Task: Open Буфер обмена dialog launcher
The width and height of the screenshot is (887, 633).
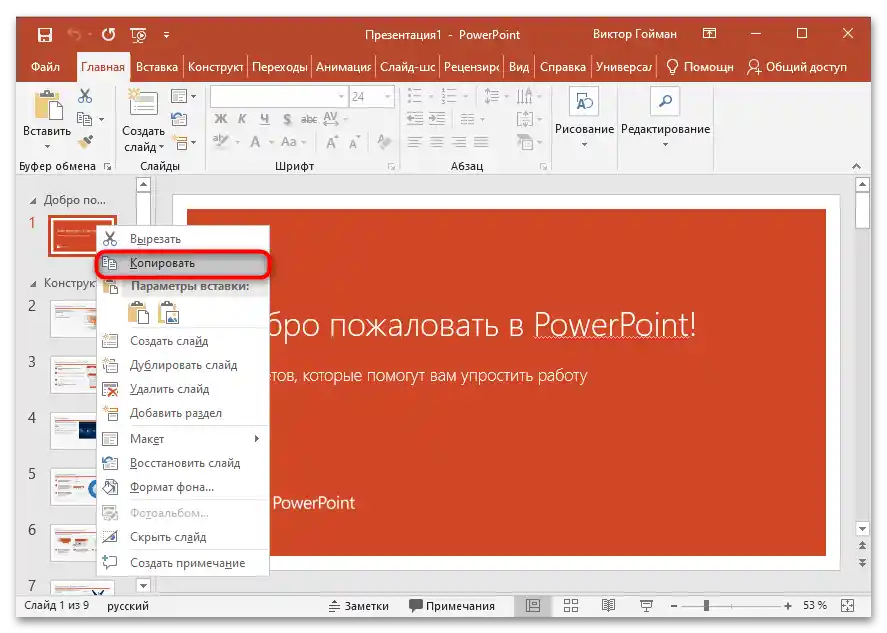Action: (x=107, y=167)
